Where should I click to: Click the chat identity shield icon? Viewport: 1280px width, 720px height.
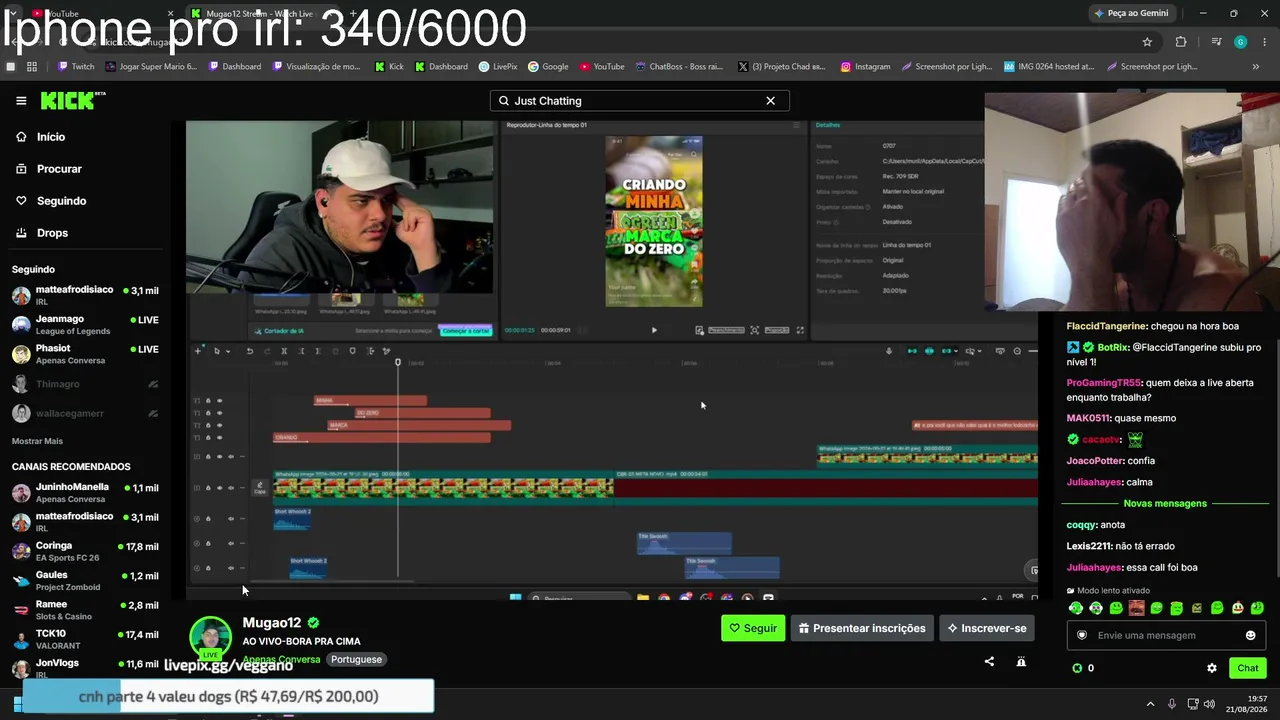(x=1081, y=635)
